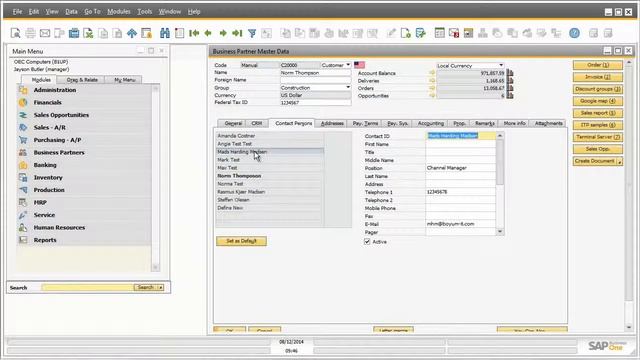Image resolution: width=640 pixels, height=360 pixels.
Task: Click the Form Settings calendar-grid icon
Action: (440, 33)
